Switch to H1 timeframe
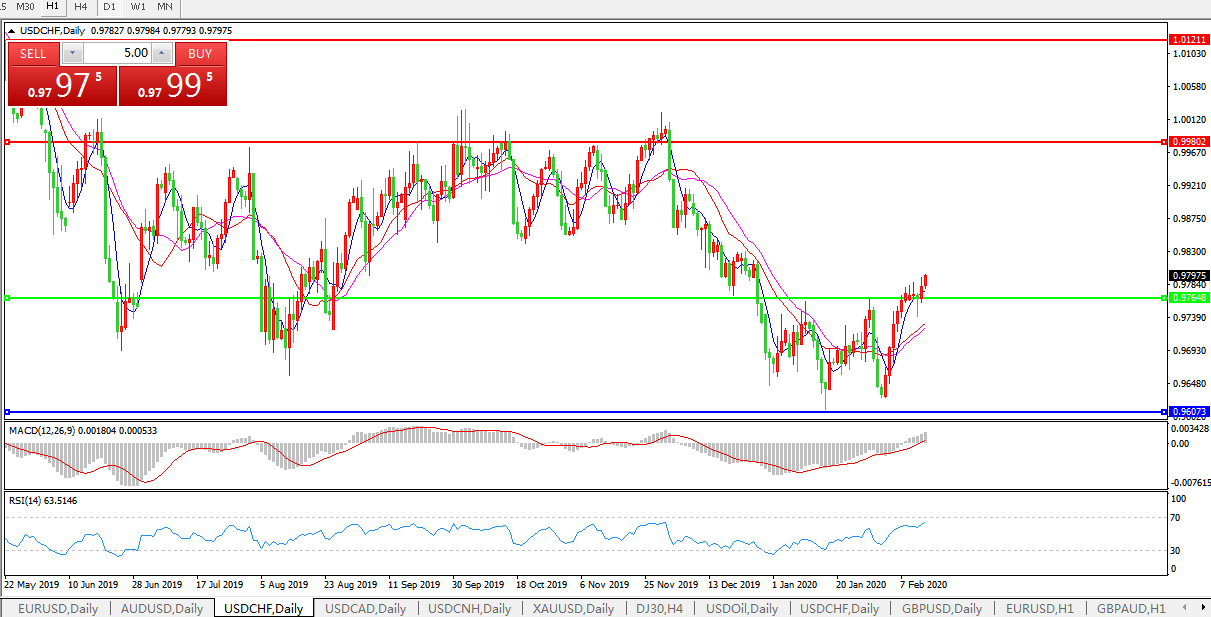Viewport: 1211px width, 617px height. (x=52, y=7)
